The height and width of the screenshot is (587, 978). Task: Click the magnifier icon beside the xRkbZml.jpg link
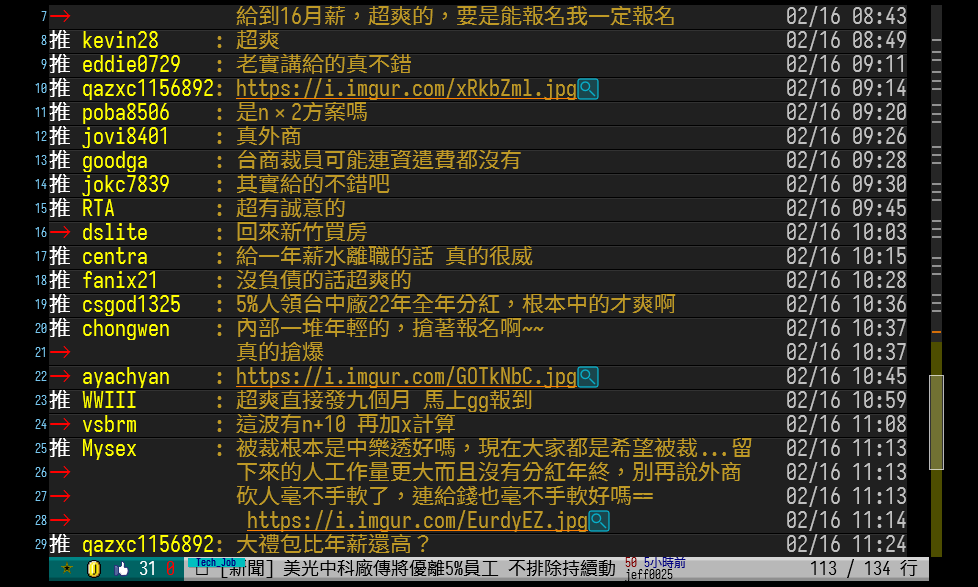(588, 89)
